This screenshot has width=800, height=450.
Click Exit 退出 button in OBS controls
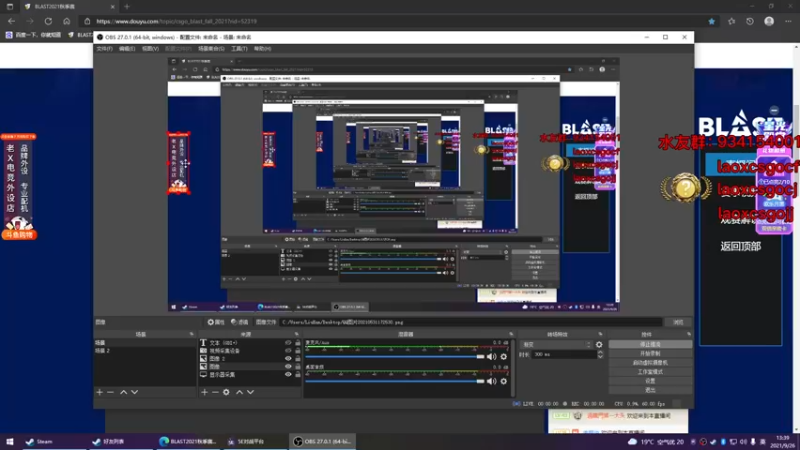pos(650,390)
